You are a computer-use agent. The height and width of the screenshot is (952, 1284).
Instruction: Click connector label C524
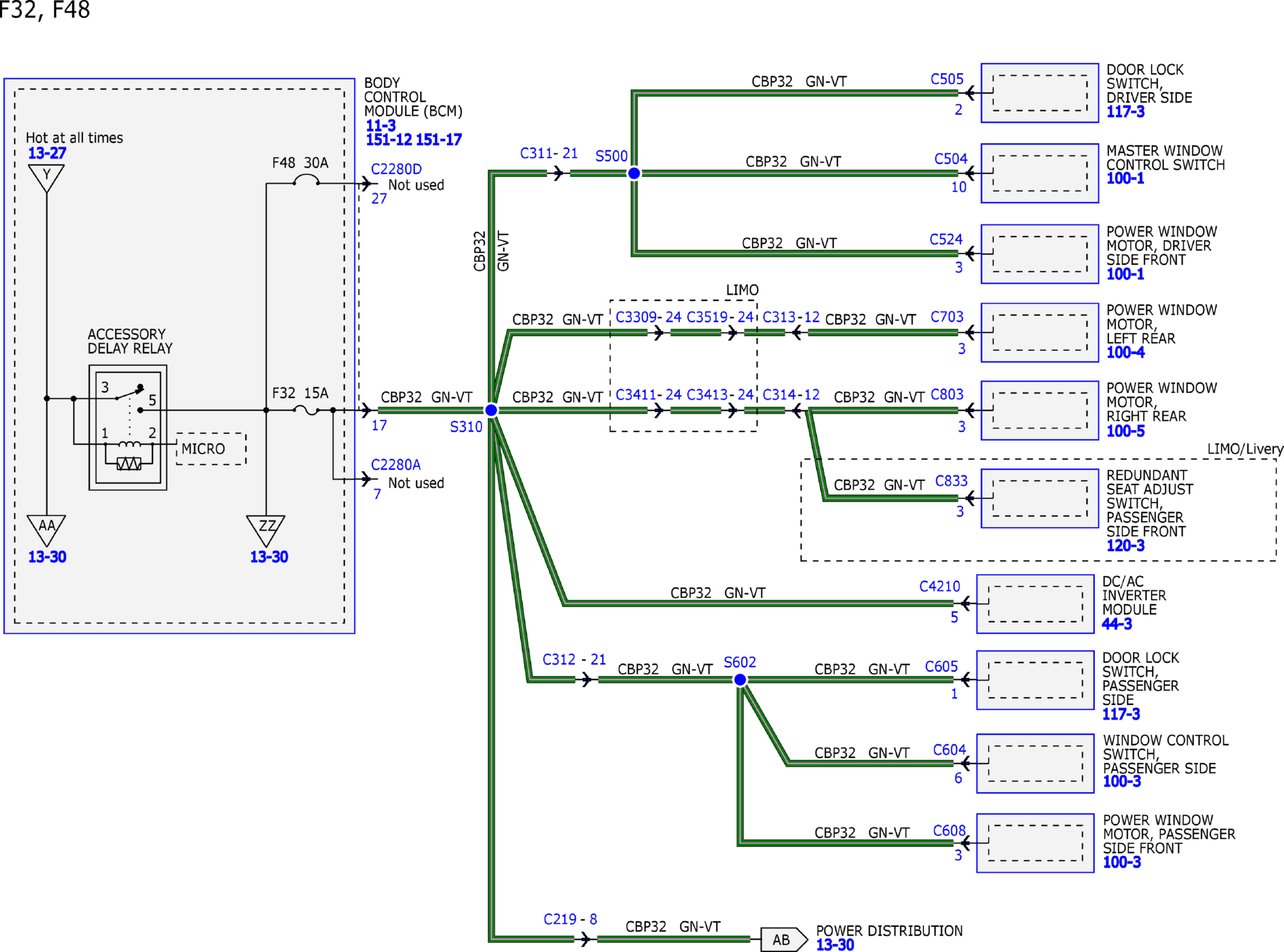(x=946, y=239)
